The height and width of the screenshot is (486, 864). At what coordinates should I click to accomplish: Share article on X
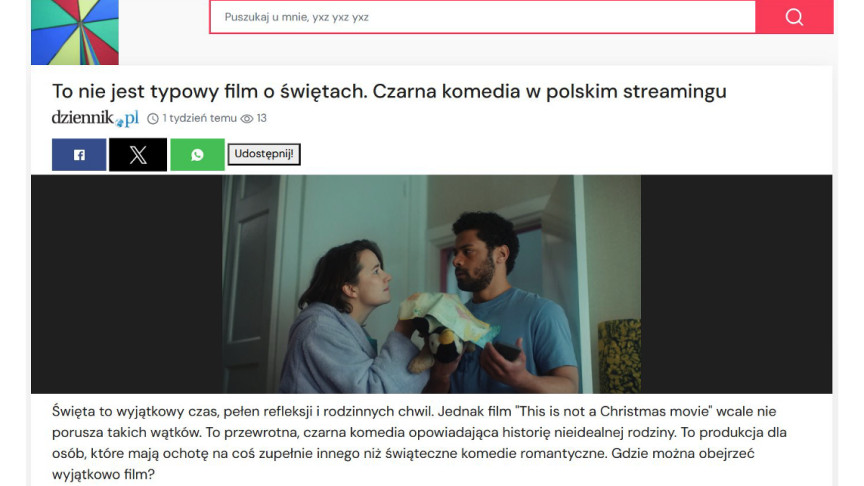click(138, 155)
